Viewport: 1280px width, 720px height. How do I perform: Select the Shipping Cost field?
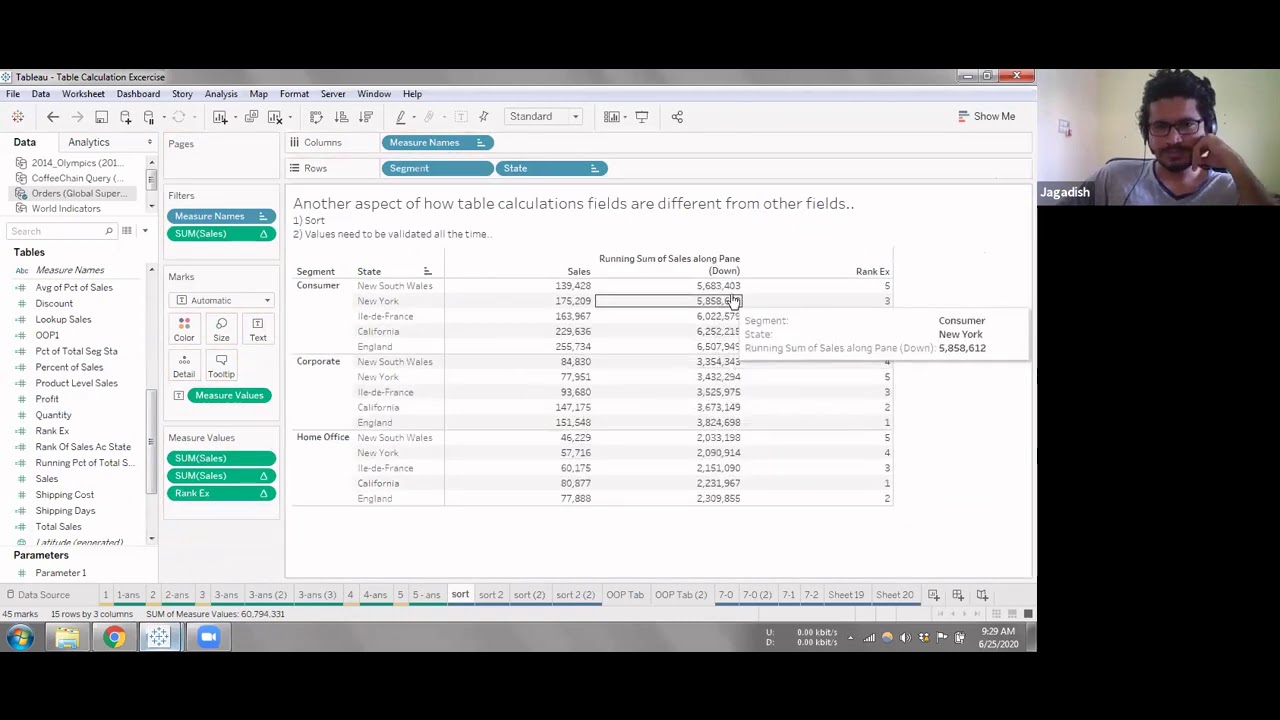(65, 495)
